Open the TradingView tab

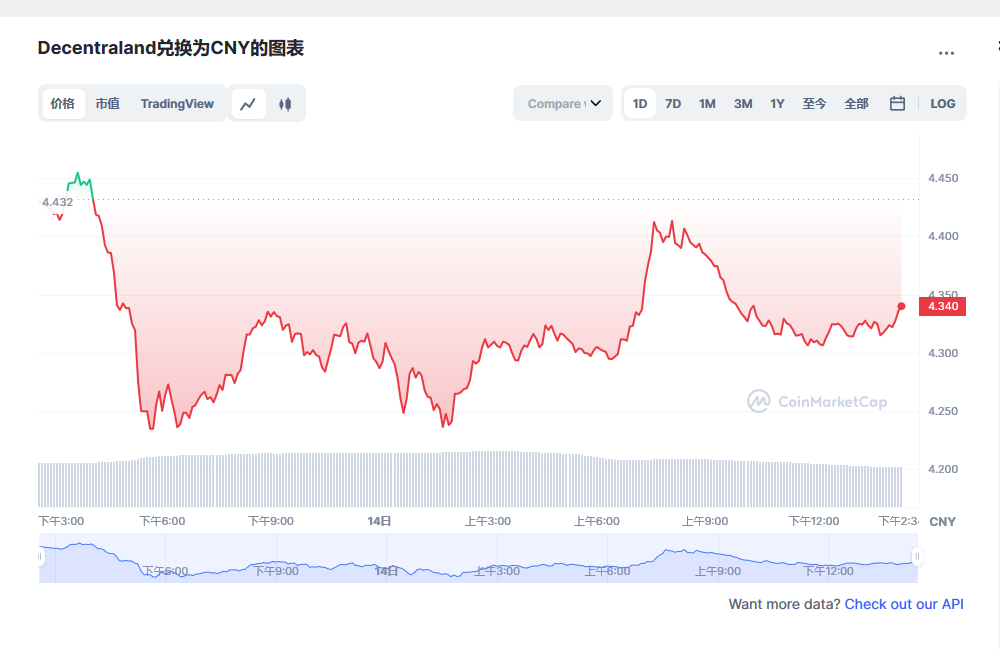[x=177, y=103]
